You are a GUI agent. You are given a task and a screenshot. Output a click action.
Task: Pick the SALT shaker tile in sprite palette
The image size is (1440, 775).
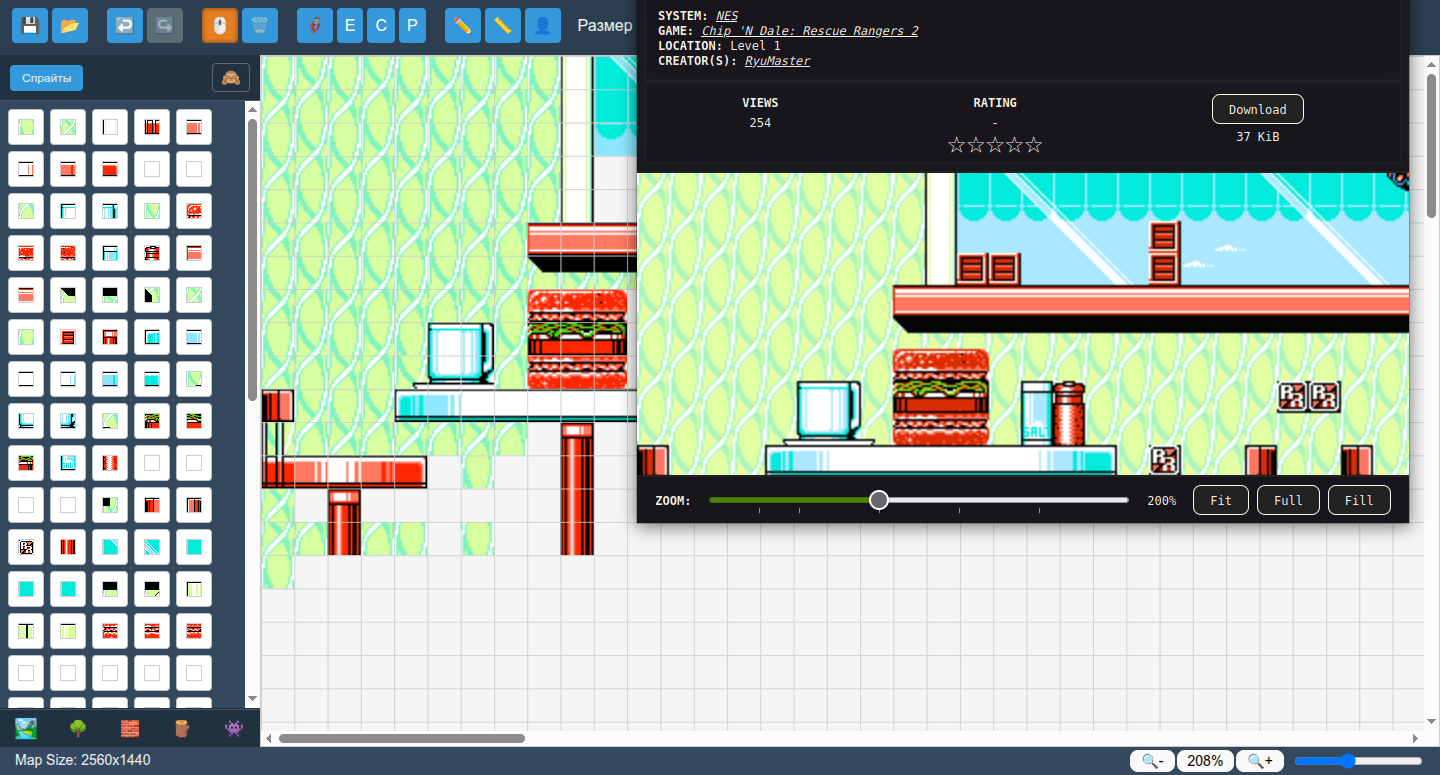pos(68,463)
